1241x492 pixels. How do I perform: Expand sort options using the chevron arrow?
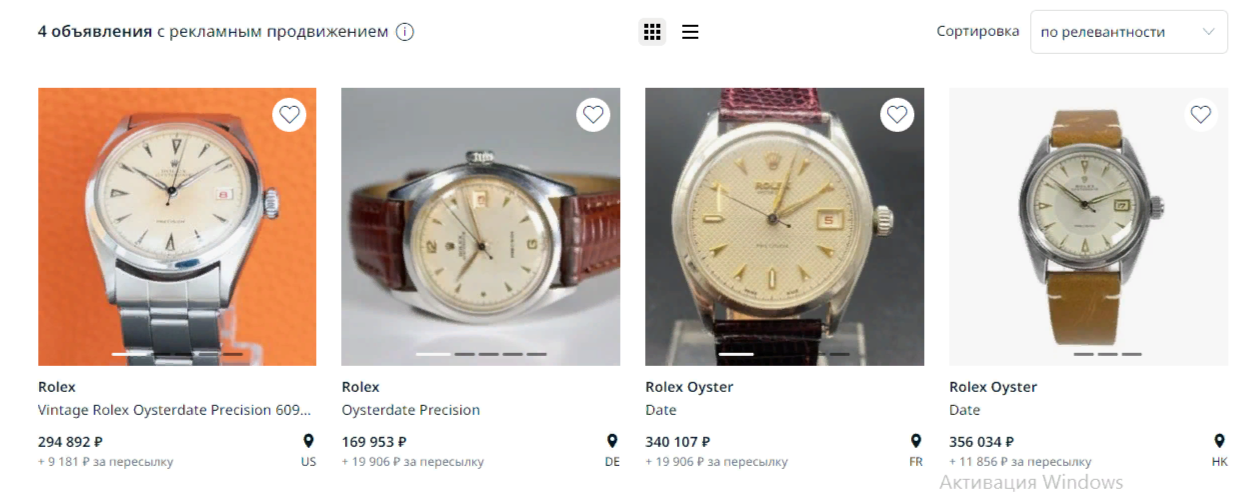(x=1208, y=32)
